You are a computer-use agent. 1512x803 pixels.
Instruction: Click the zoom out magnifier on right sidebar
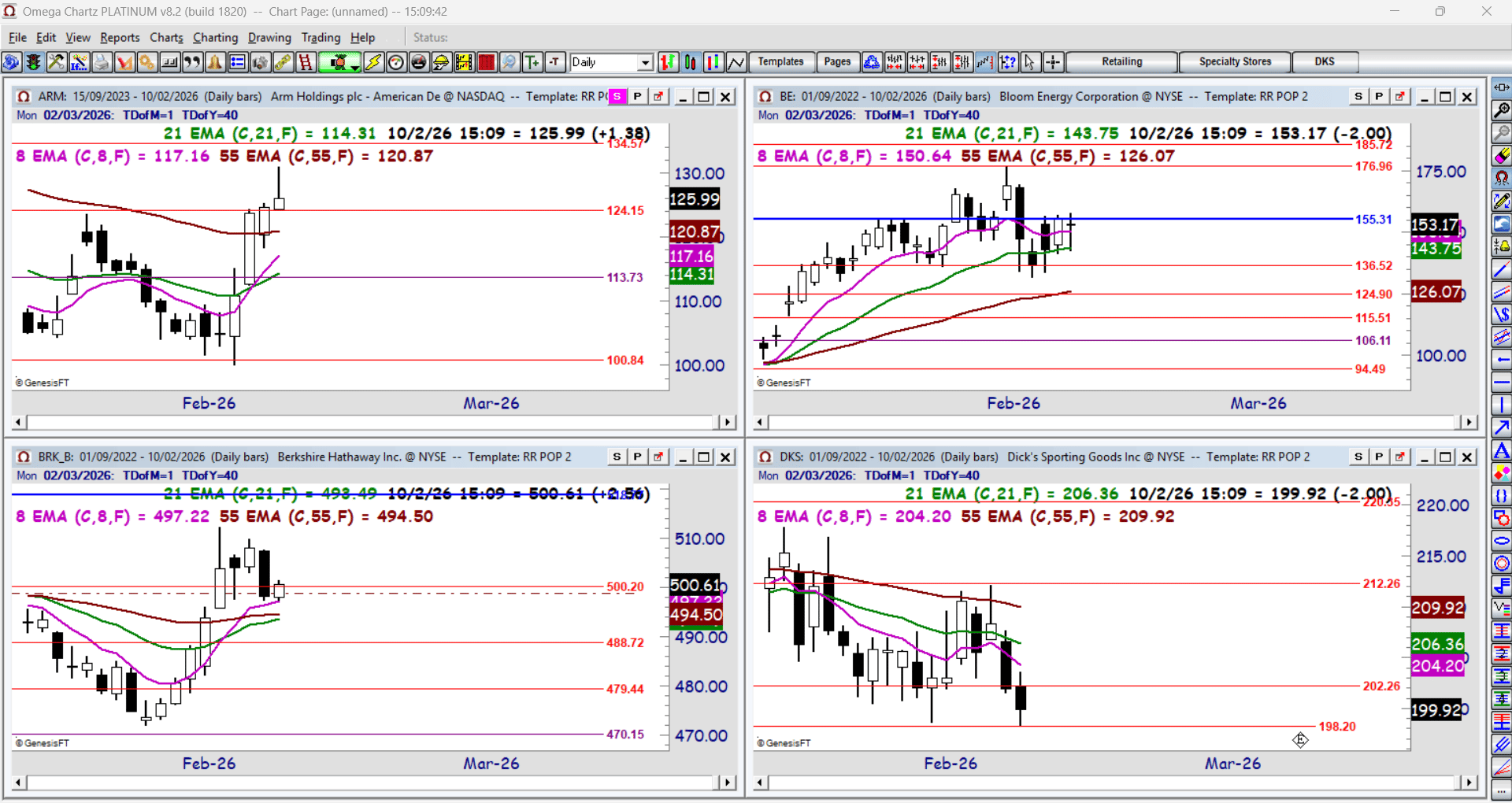click(1502, 133)
